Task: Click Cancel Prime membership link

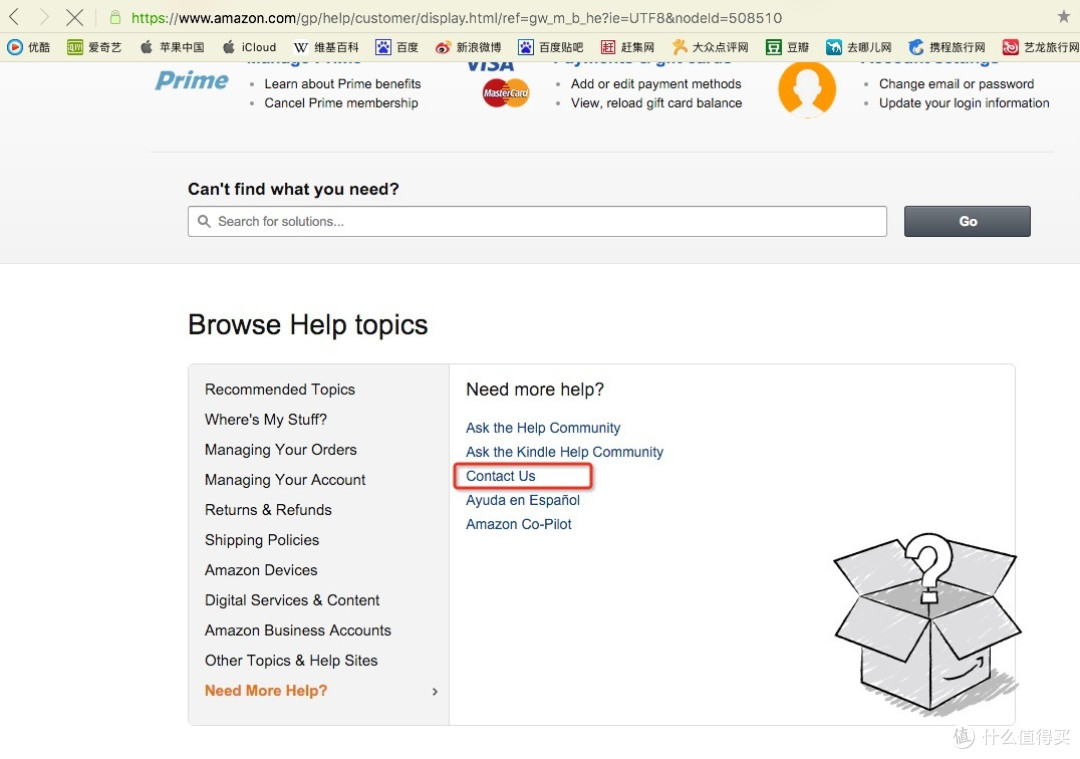Action: coord(341,103)
